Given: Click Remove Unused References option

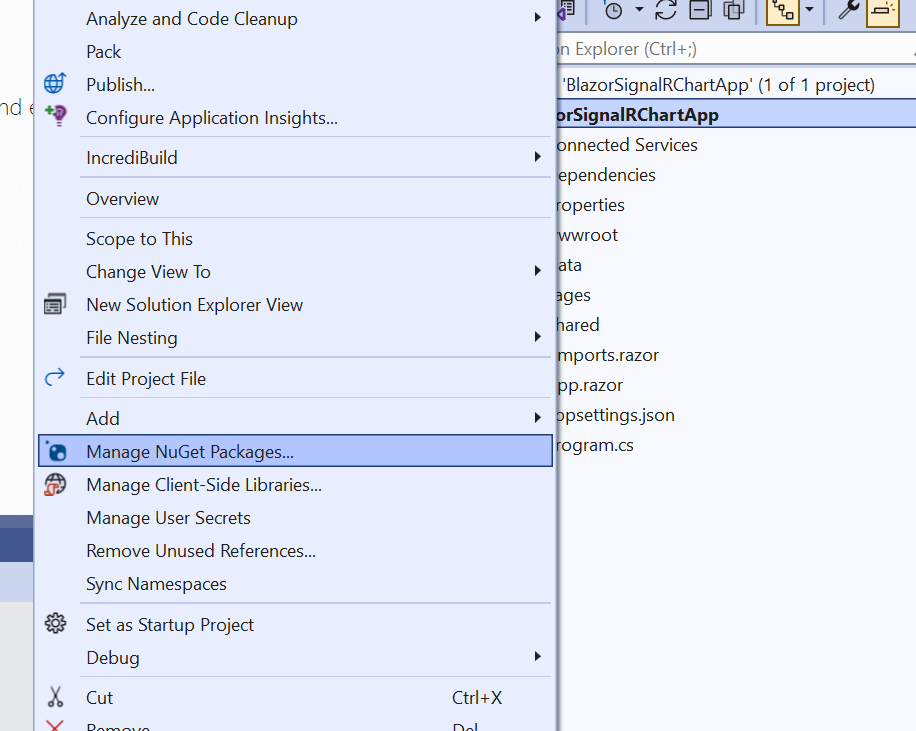Looking at the screenshot, I should pos(201,551).
